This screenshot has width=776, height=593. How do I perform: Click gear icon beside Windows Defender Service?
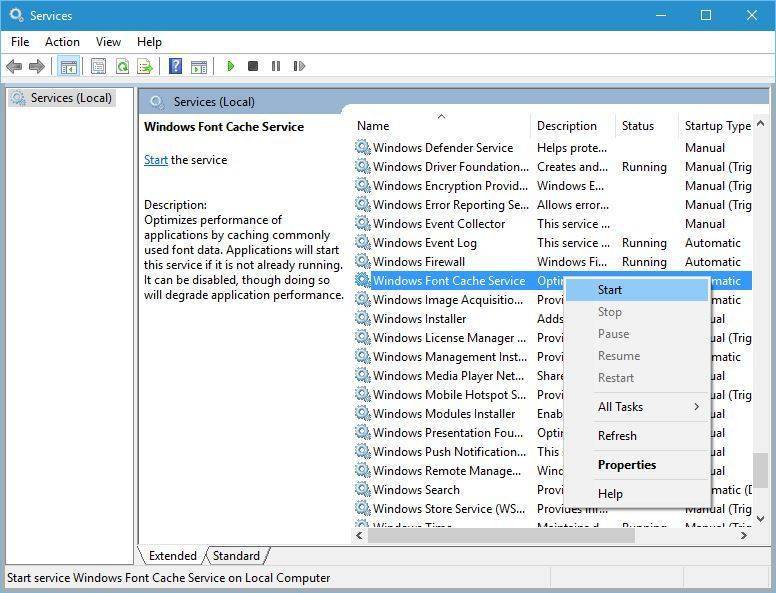click(x=363, y=147)
